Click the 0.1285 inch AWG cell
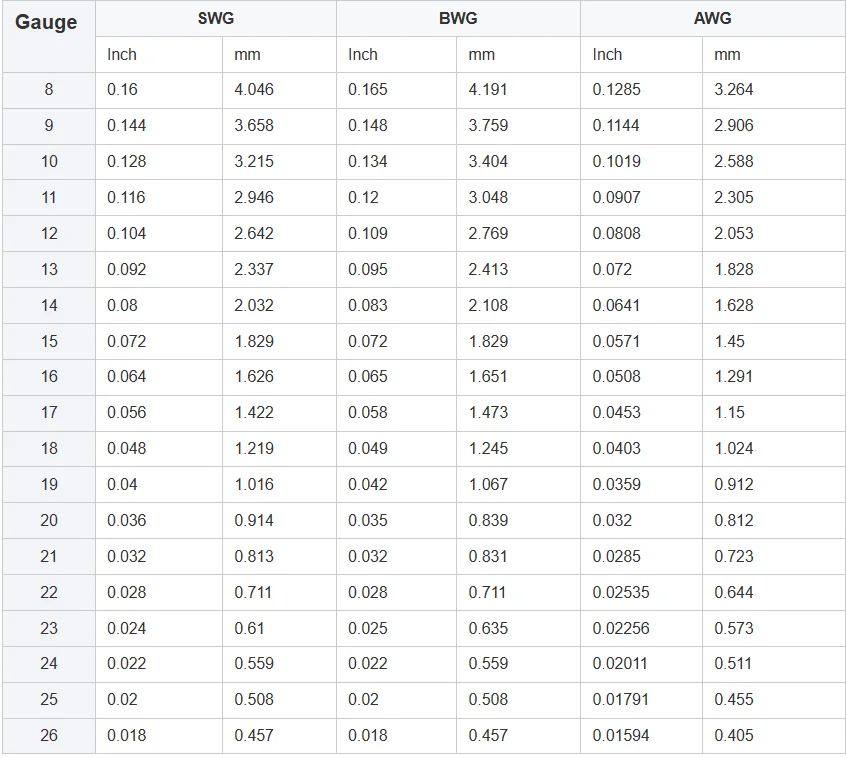Image resolution: width=847 pixels, height=758 pixels. click(x=617, y=90)
